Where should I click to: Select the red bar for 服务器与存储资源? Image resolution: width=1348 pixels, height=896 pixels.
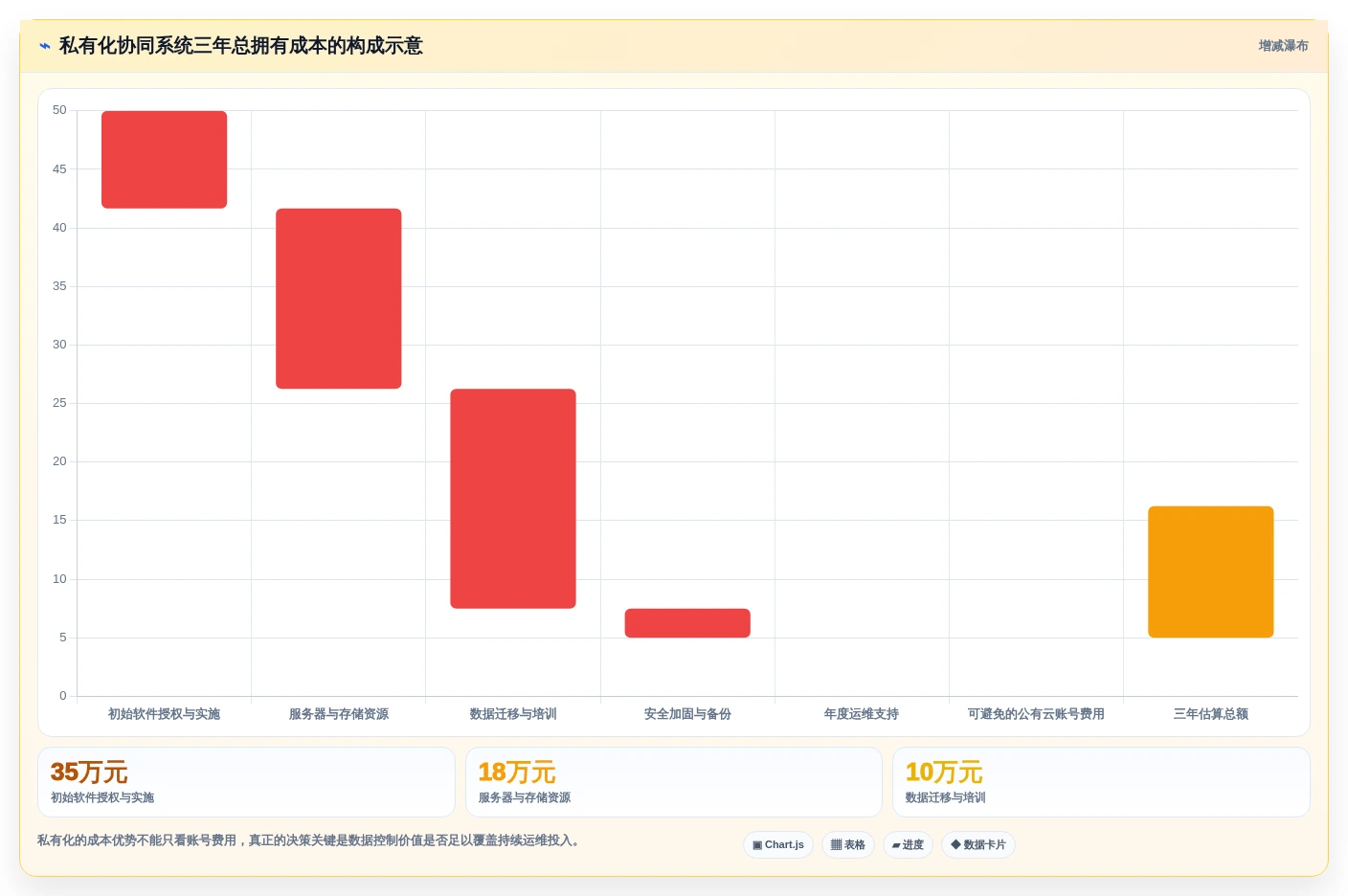click(x=339, y=299)
